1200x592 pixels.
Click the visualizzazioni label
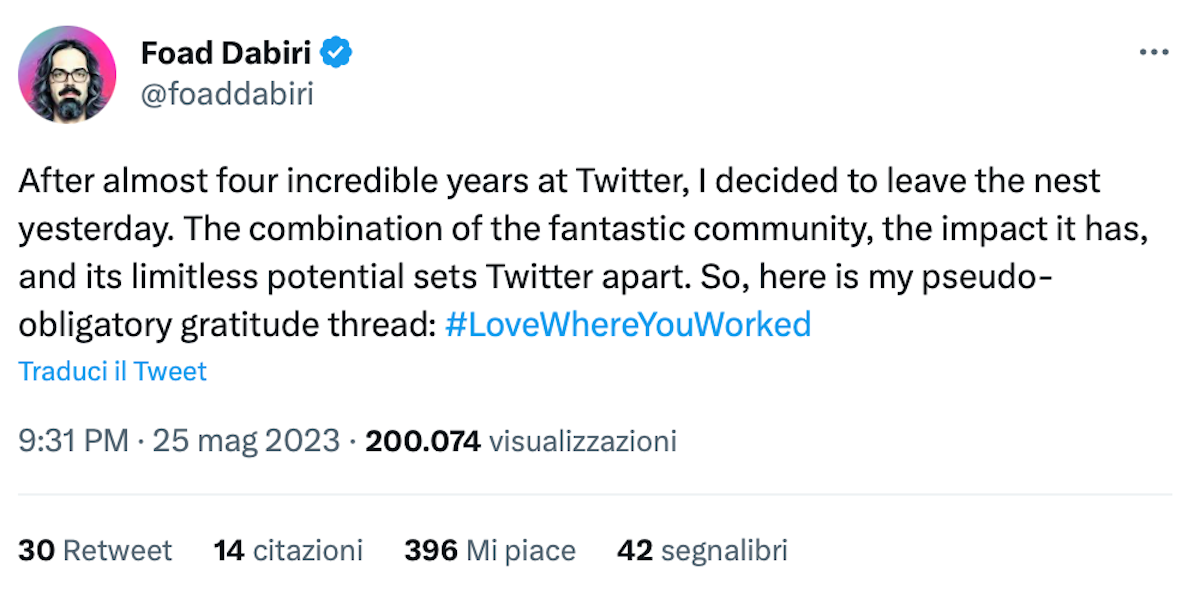pos(583,440)
